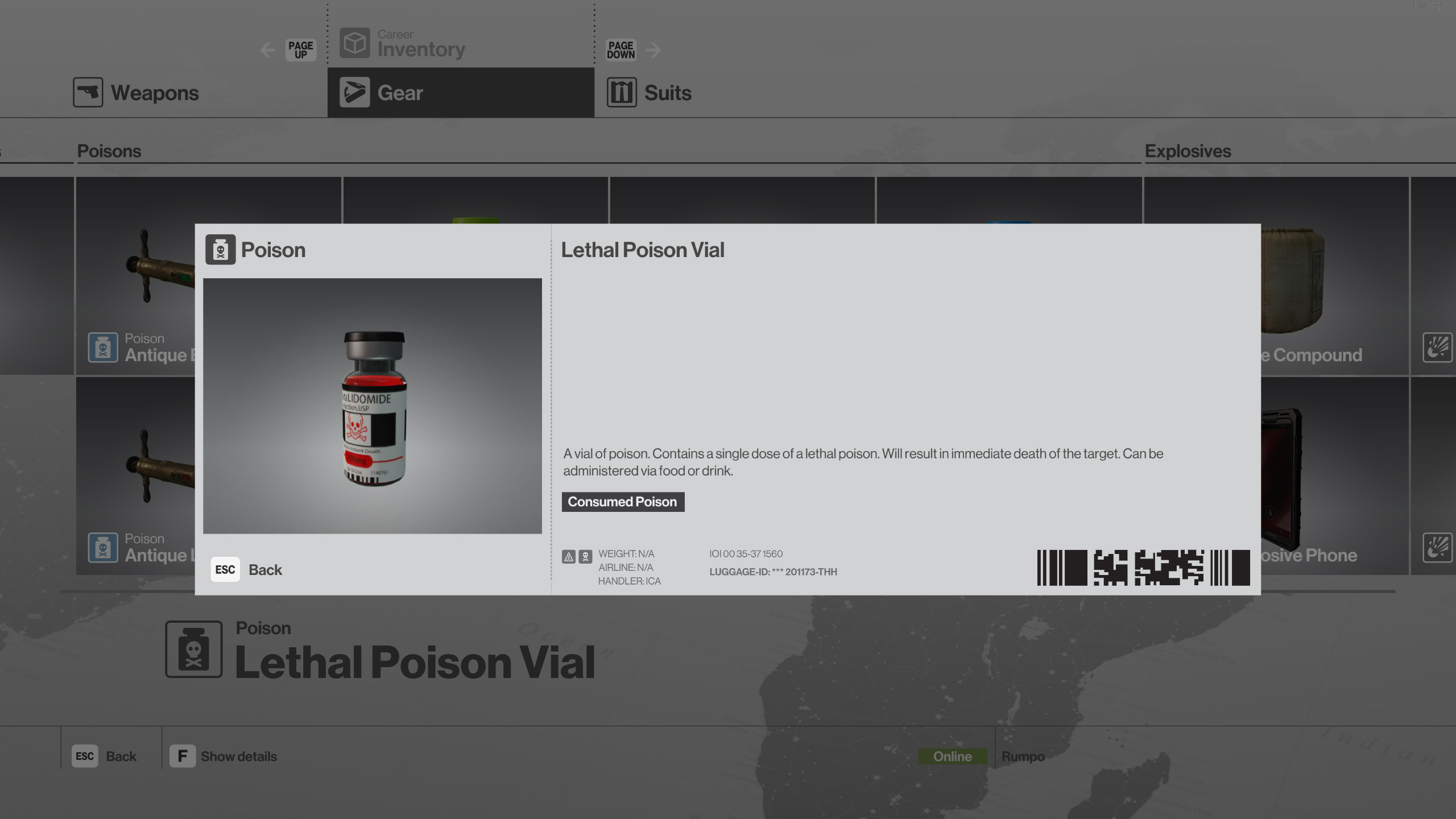Click the Weapons pistol icon
This screenshot has height=819, width=1456.
(88, 92)
